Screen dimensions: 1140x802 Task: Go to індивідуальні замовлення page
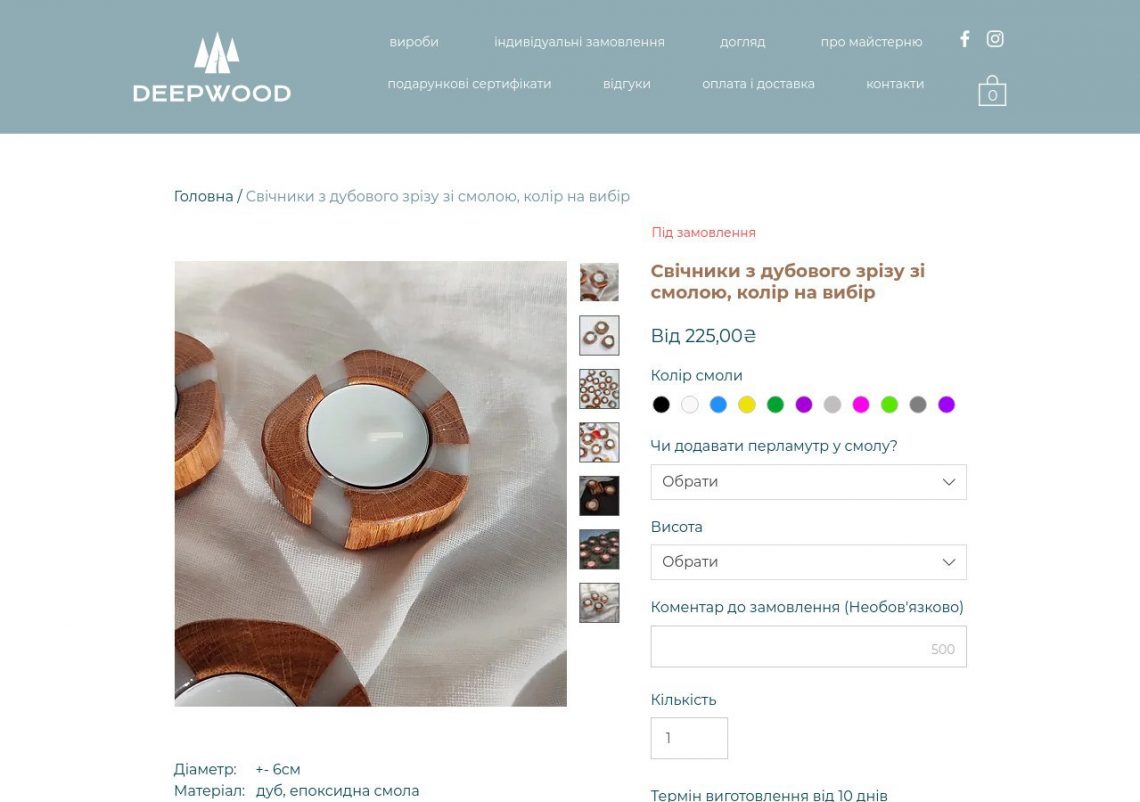tap(579, 42)
